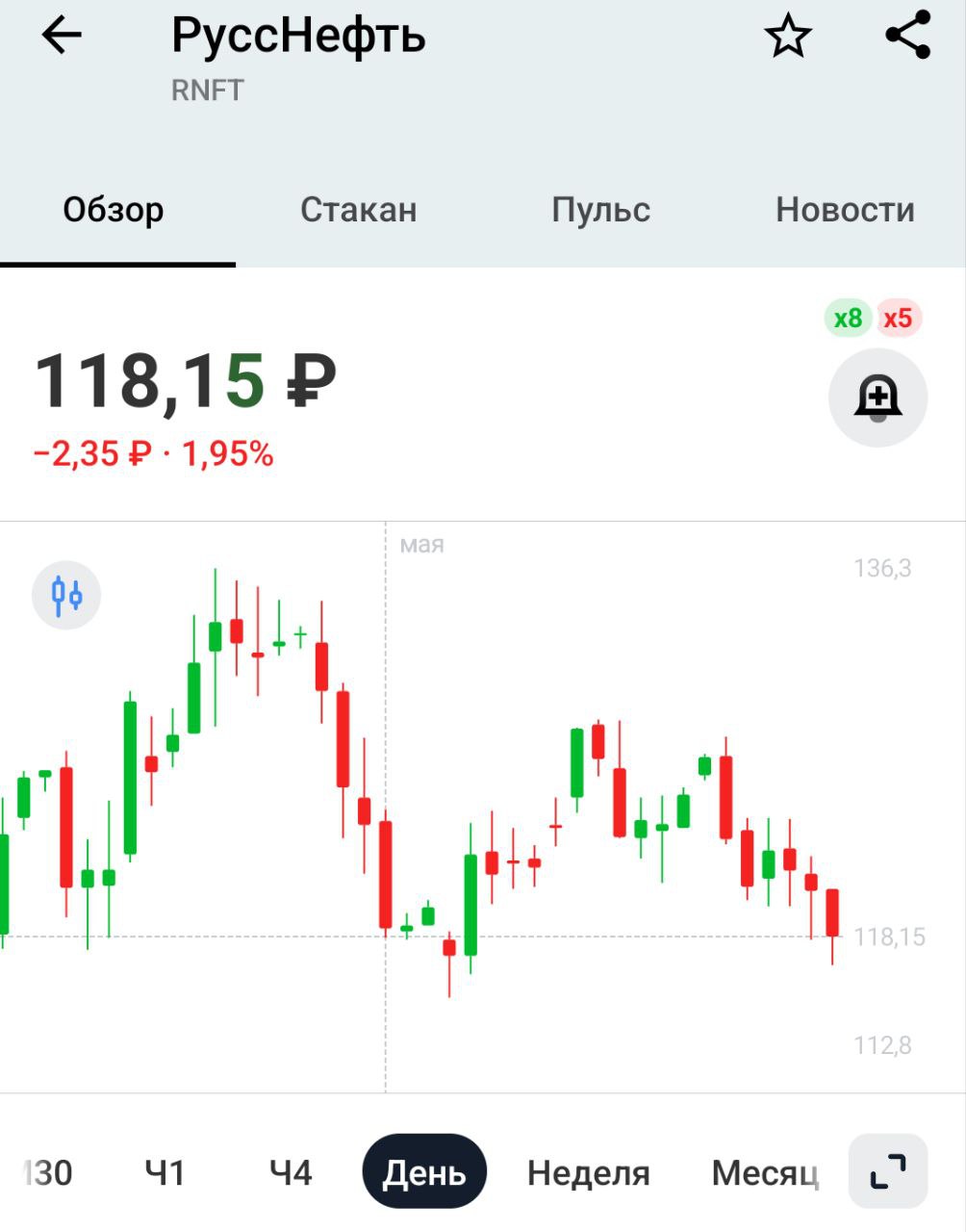Pick the M30 timeframe option

pyautogui.click(x=48, y=1172)
